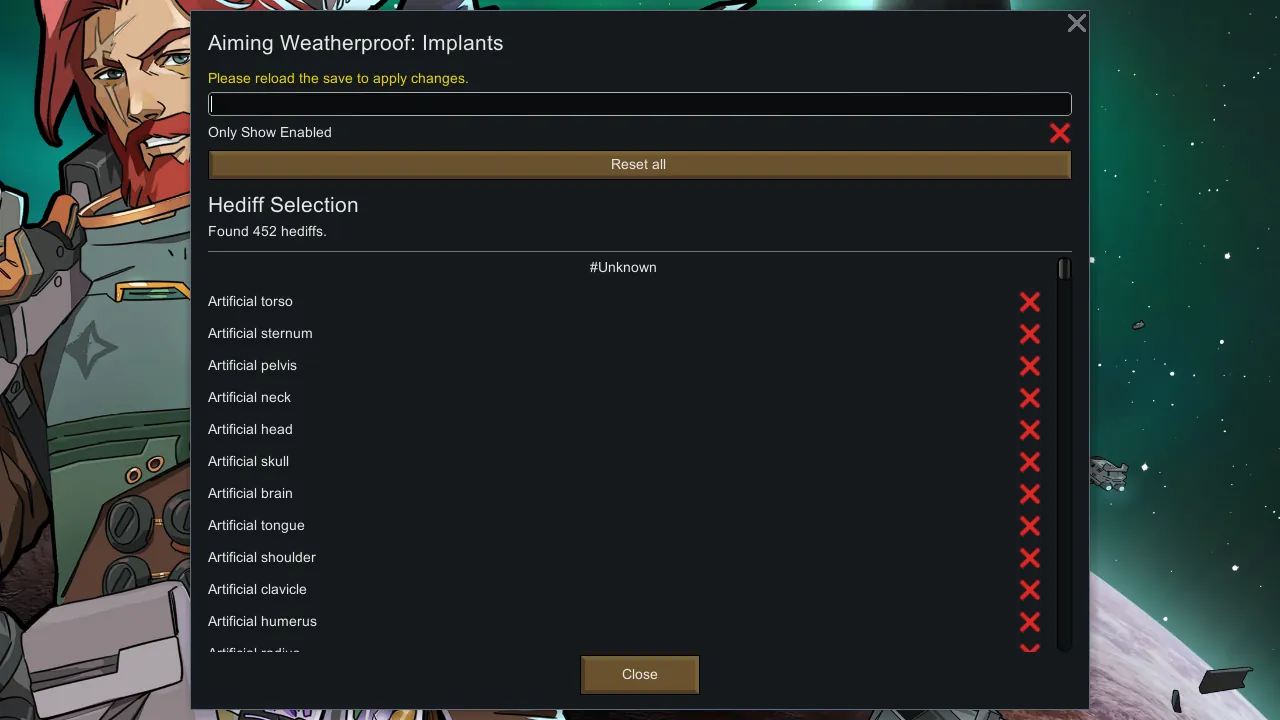The height and width of the screenshot is (720, 1280).
Task: Select the #Unknown category header
Action: 623,267
